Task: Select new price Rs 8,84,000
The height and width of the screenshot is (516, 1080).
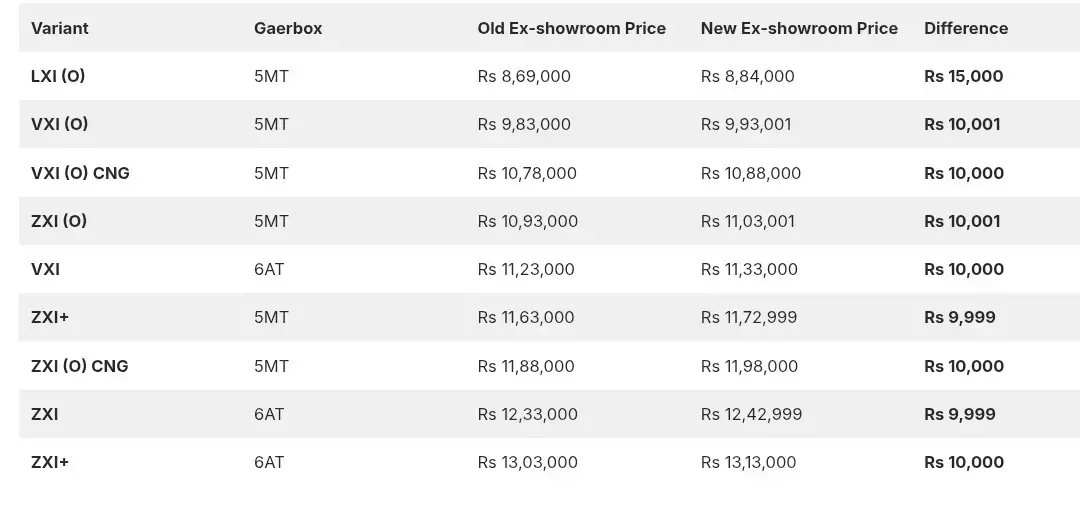Action: [x=748, y=76]
